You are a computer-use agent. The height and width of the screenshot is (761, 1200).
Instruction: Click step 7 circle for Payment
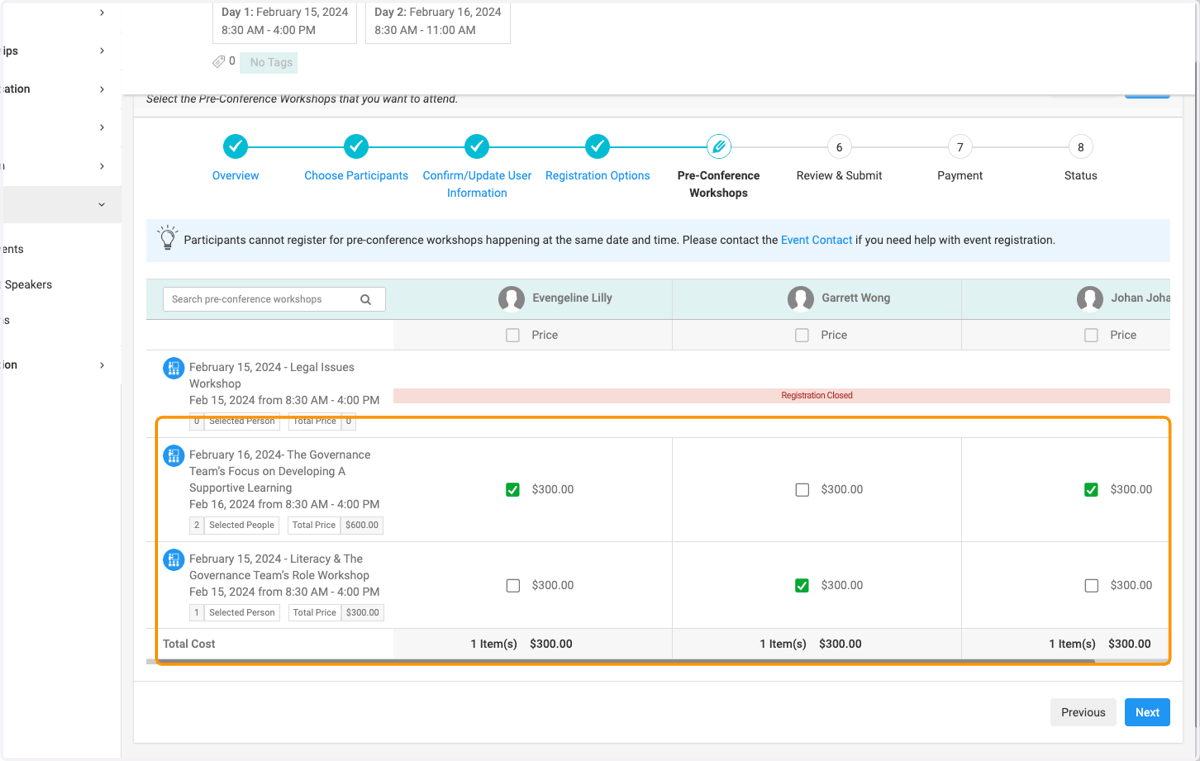(x=960, y=147)
